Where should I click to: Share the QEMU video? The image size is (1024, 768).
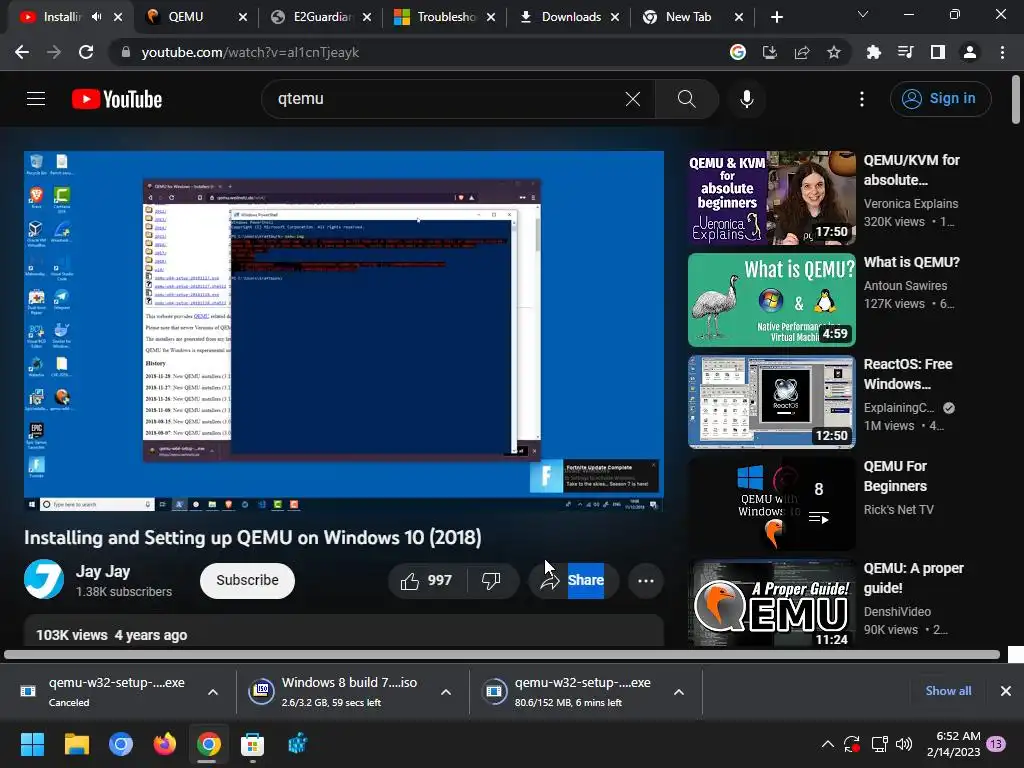tap(573, 581)
